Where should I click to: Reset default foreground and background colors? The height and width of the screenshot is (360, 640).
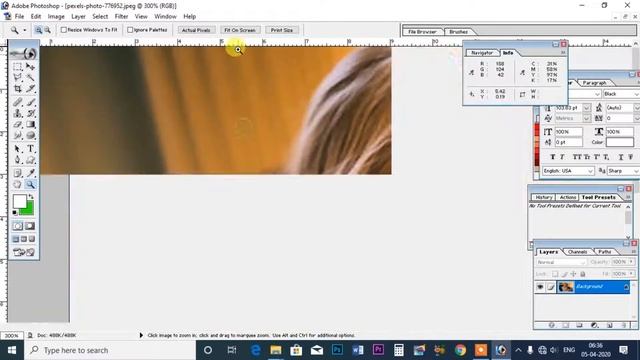[x=15, y=213]
